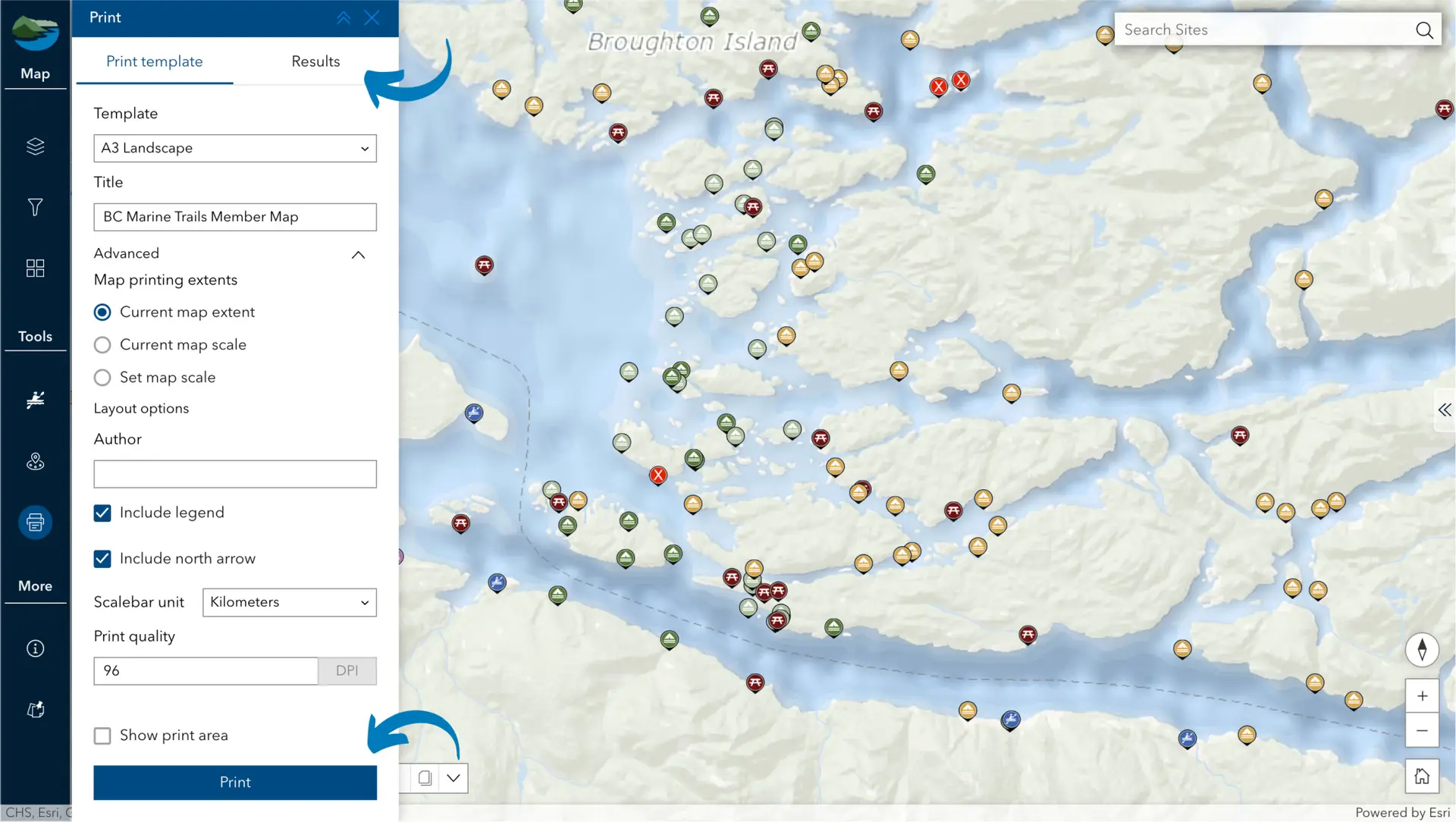The image size is (1456, 822).
Task: Select the Set map scale radio option
Action: (x=102, y=378)
